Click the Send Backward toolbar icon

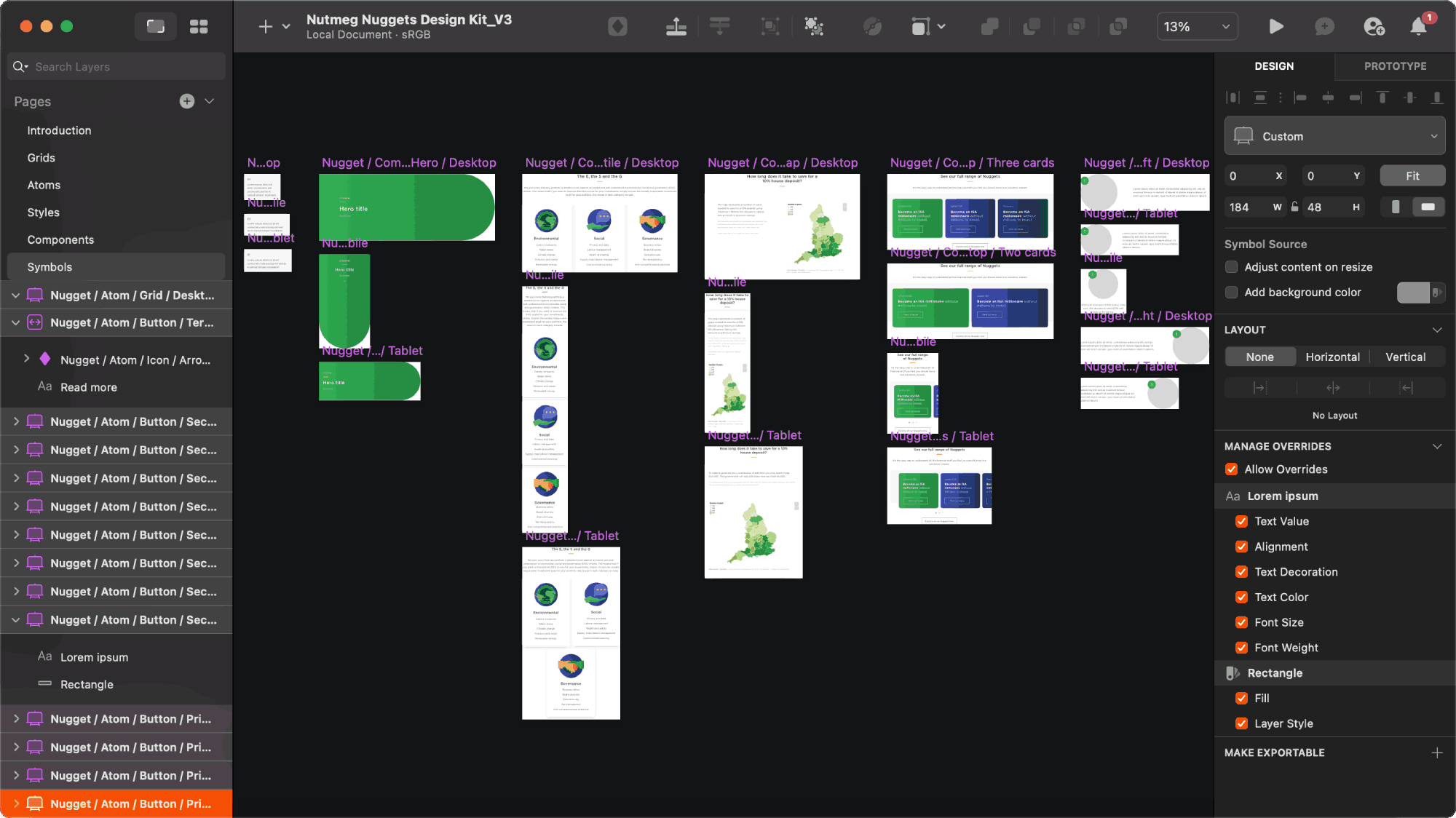tap(719, 27)
